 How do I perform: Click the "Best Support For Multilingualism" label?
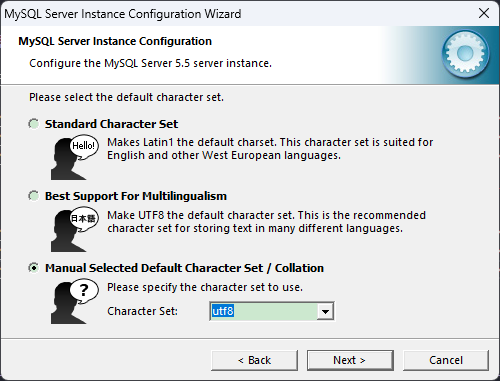coord(136,196)
